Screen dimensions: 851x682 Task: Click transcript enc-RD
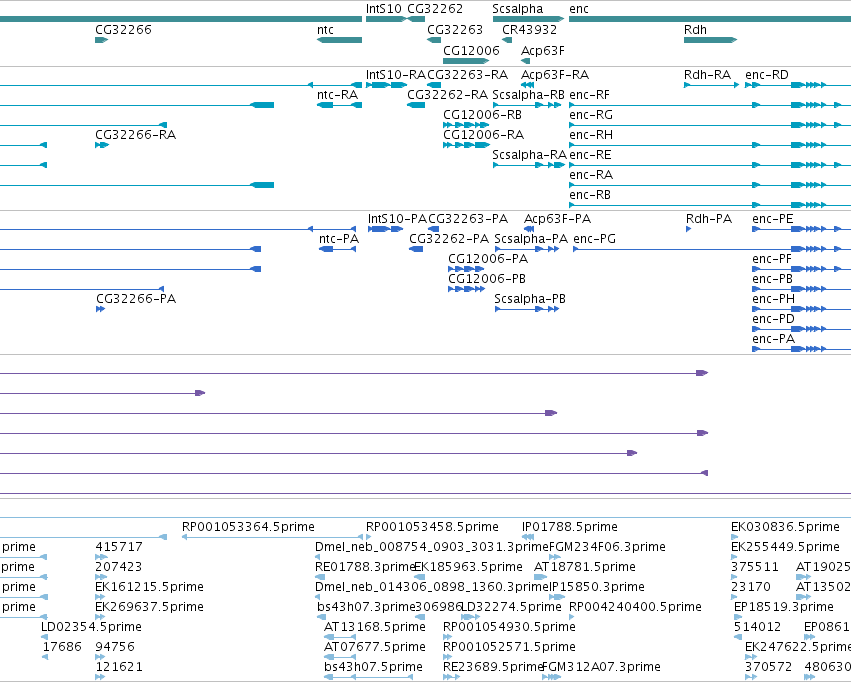click(798, 85)
